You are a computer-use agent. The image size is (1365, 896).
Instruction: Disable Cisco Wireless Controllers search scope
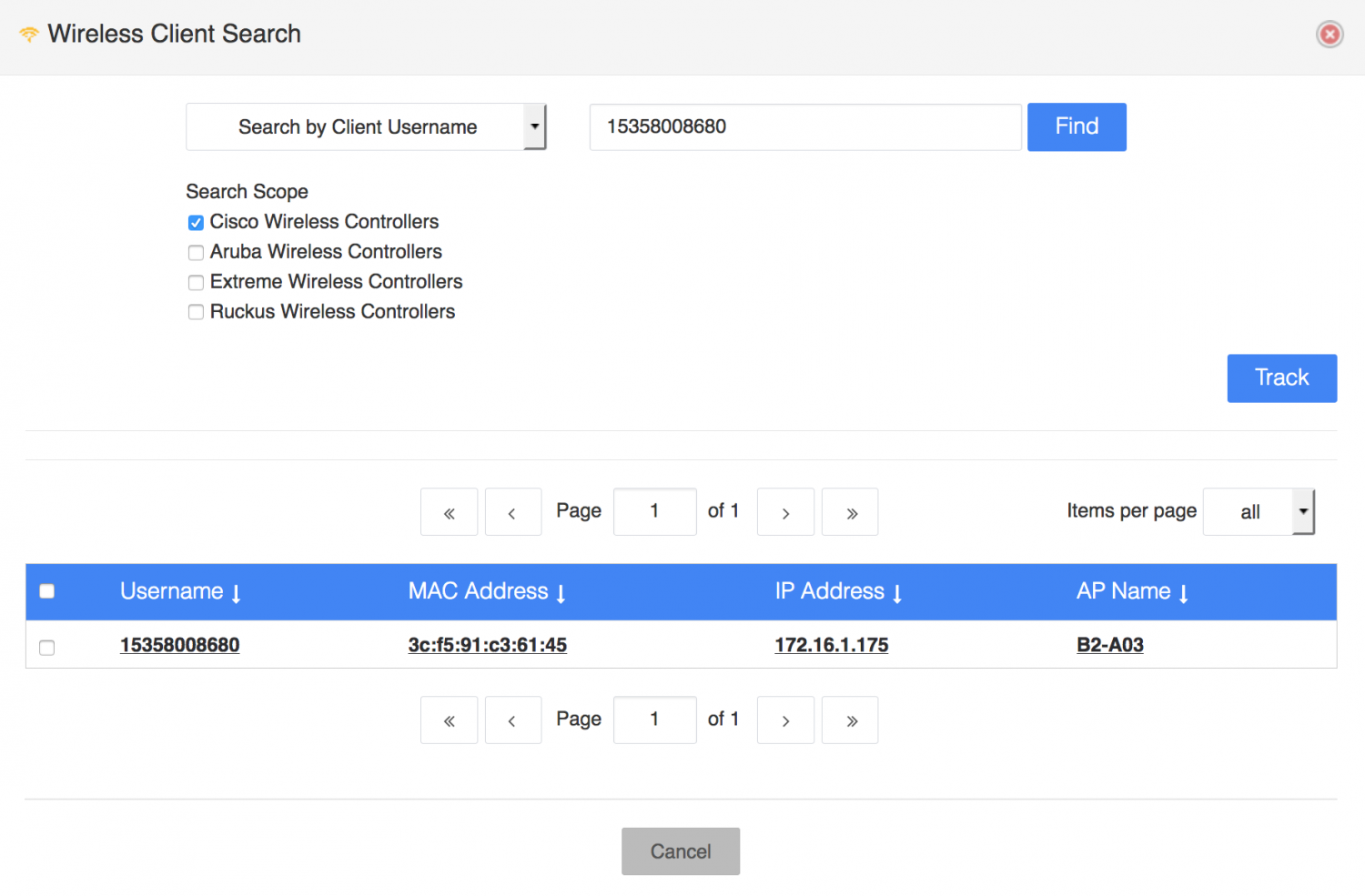pyautogui.click(x=196, y=222)
